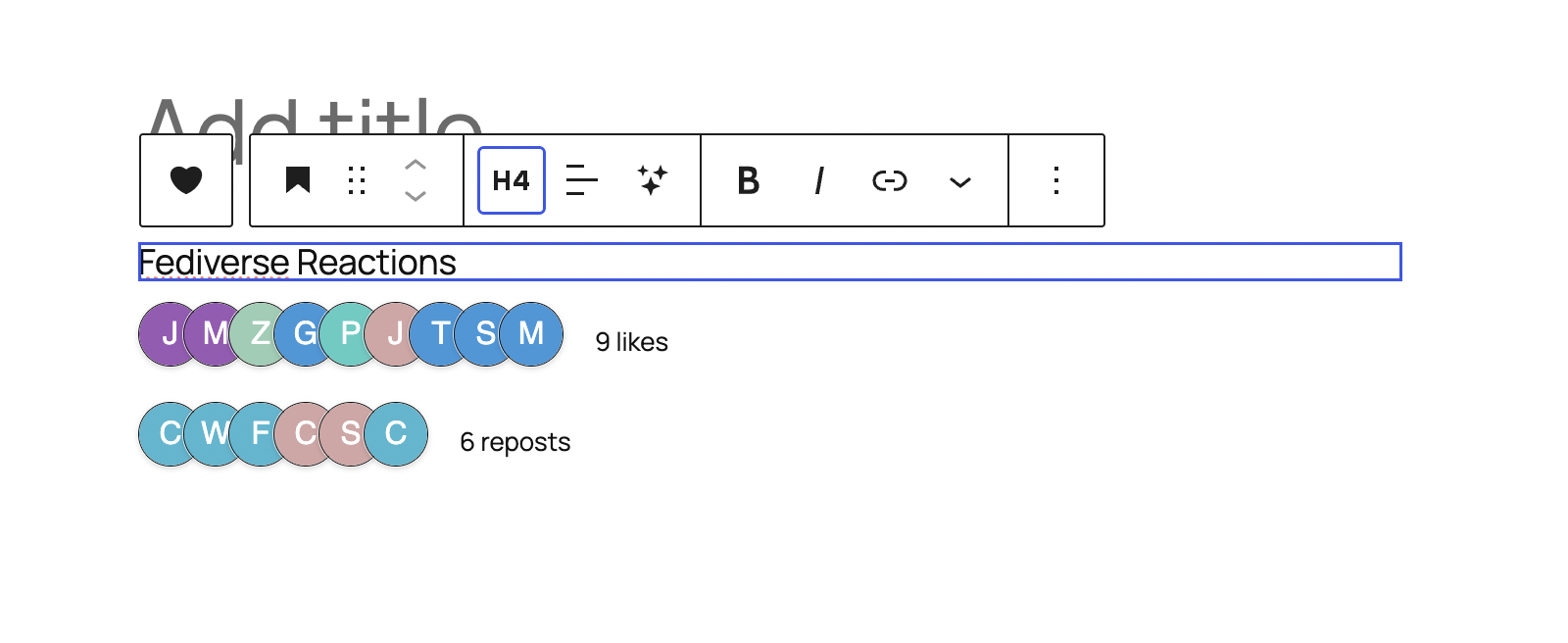Image resolution: width=1568 pixels, height=643 pixels.
Task: Click into the Fediverse Reactions heading text
Action: 297,263
